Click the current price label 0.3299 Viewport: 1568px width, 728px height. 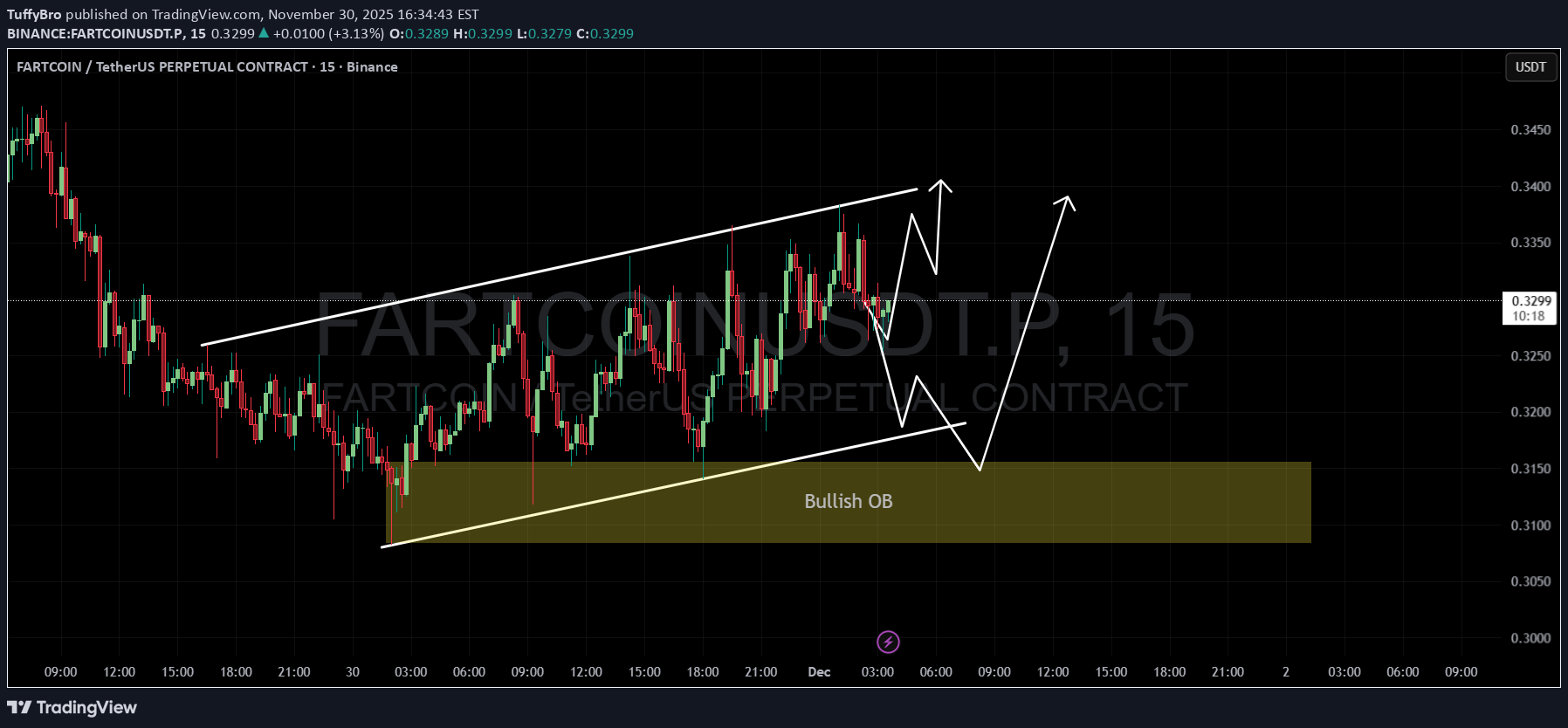point(1530,301)
